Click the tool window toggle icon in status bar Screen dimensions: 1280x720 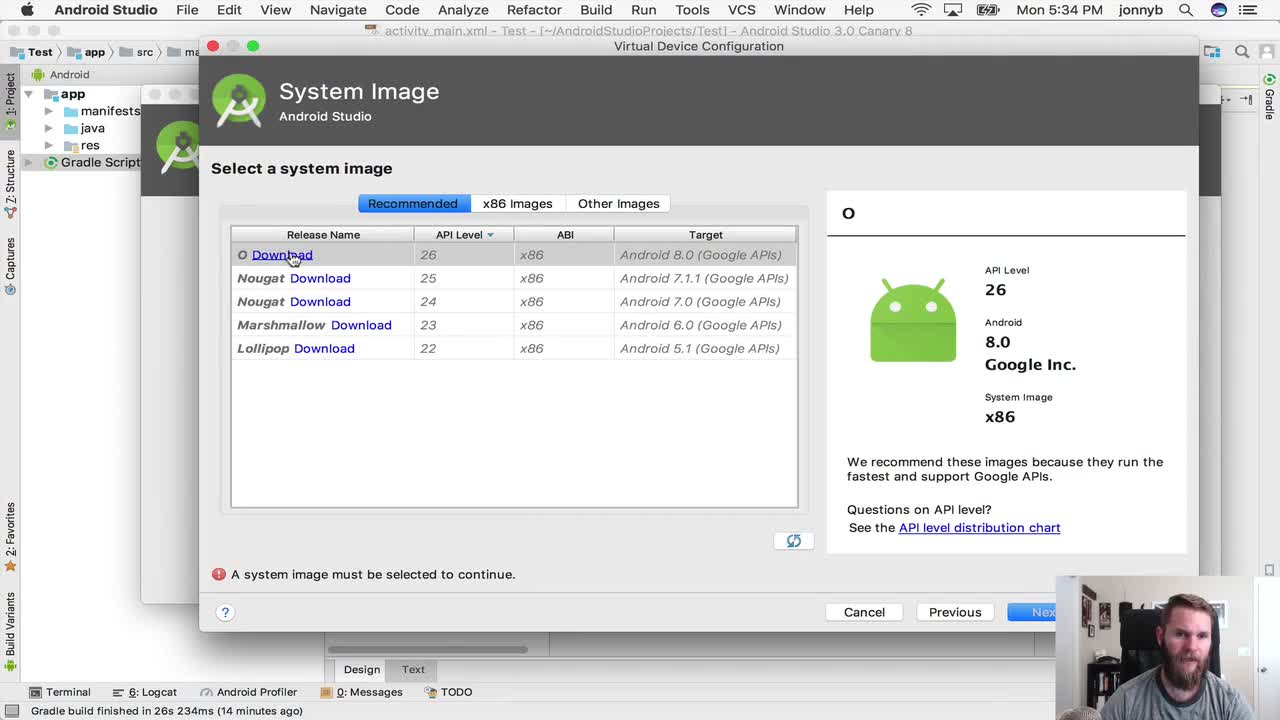pyautogui.click(x=11, y=711)
